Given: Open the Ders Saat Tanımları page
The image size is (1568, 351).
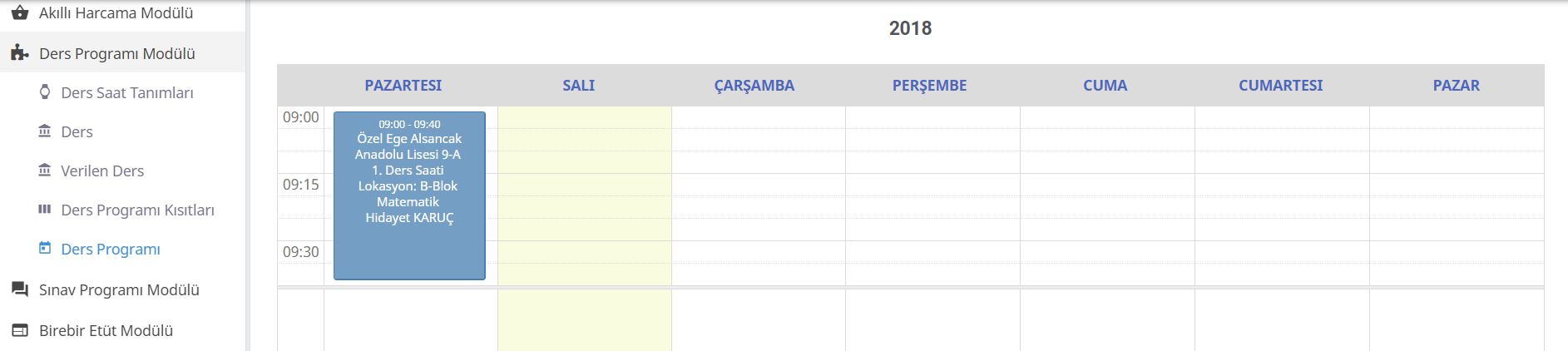Looking at the screenshot, I should pyautogui.click(x=127, y=92).
